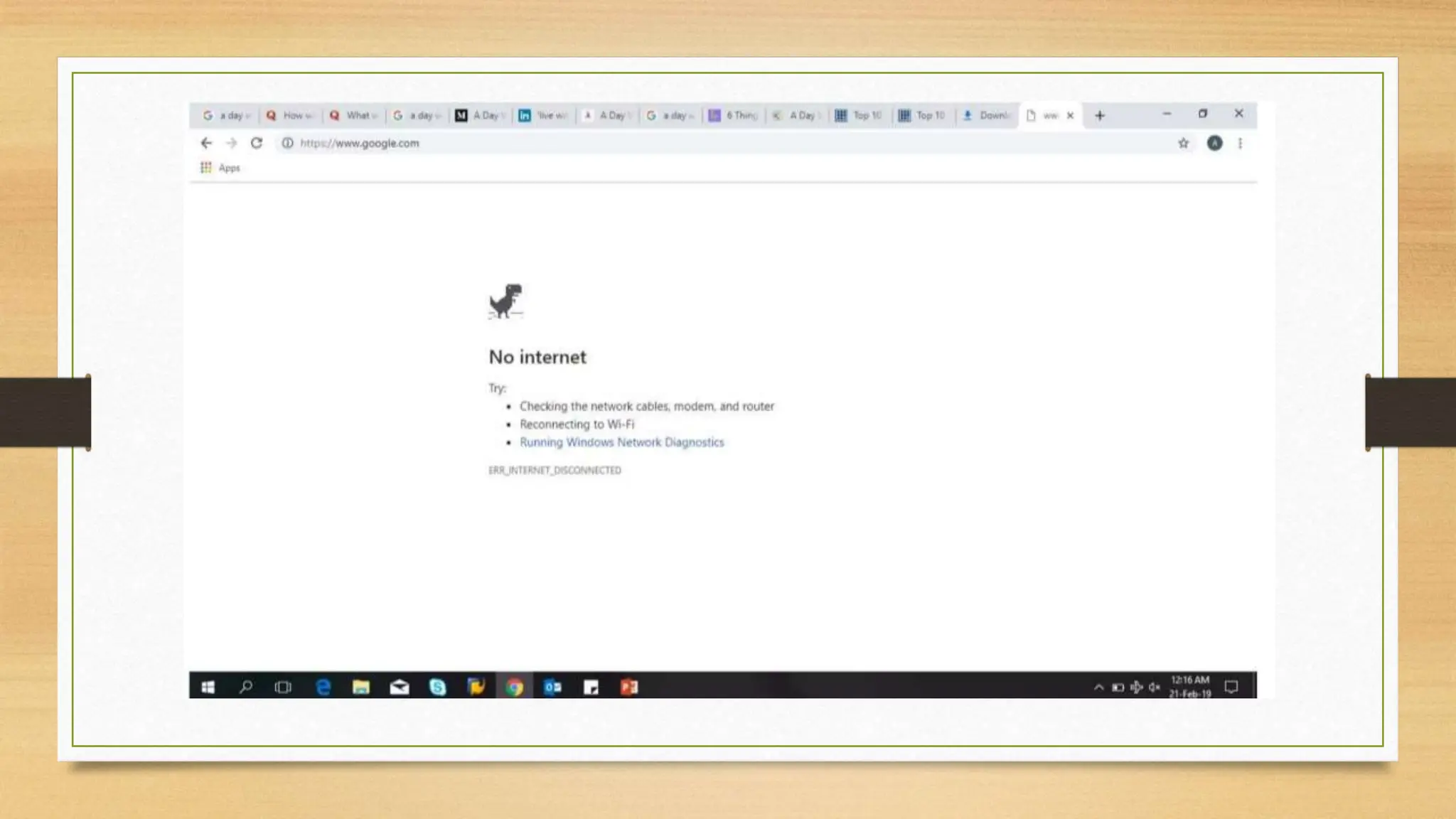Screen dimensions: 1456x819
Task: Bookmark this page with the star icon
Action: click(1183, 143)
